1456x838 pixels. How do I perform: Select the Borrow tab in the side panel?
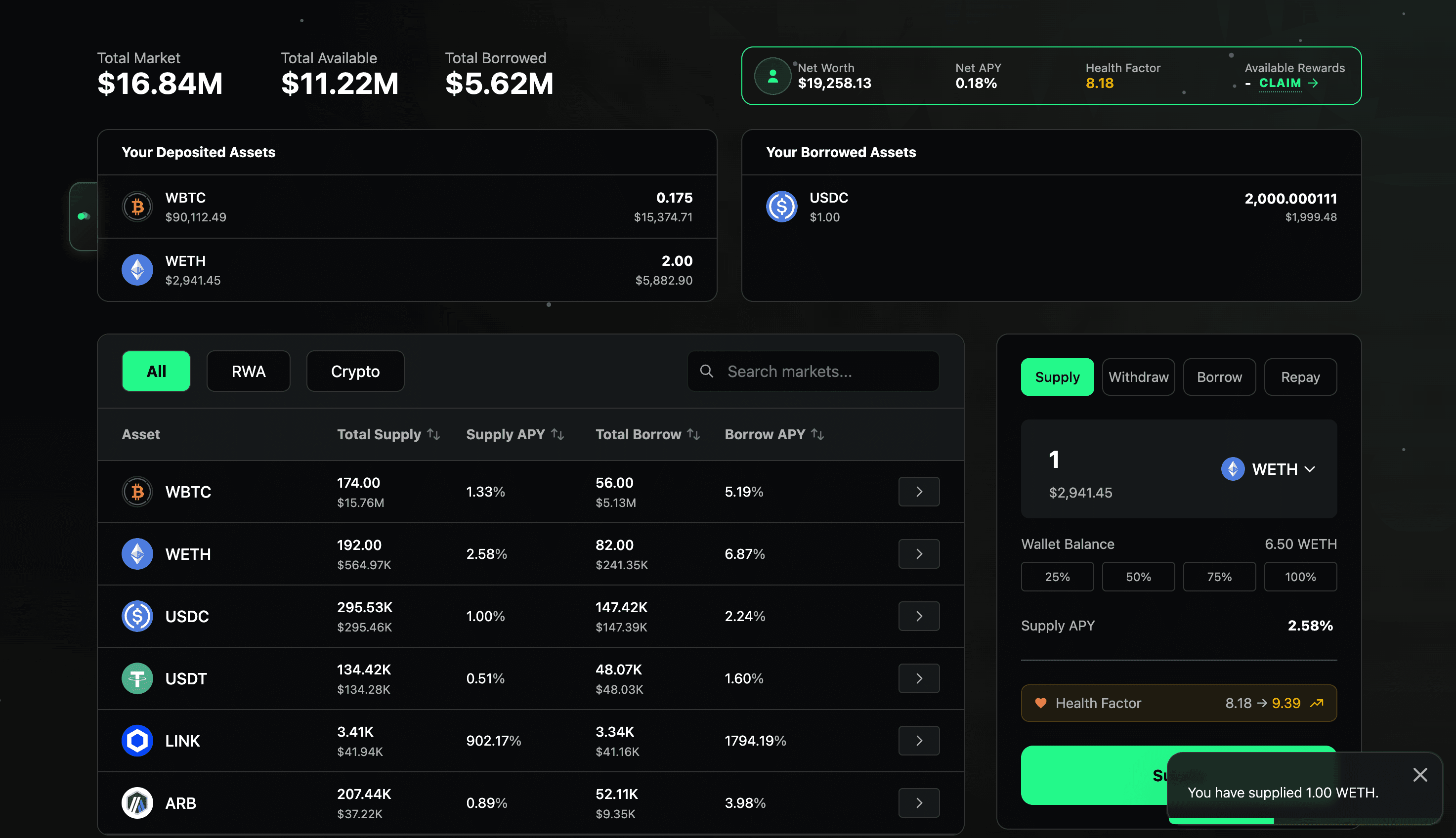click(1219, 377)
